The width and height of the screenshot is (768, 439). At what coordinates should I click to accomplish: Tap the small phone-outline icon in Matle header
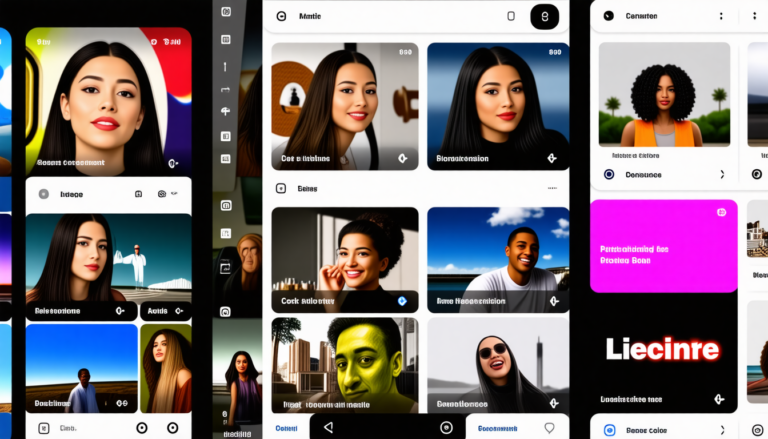tap(511, 16)
